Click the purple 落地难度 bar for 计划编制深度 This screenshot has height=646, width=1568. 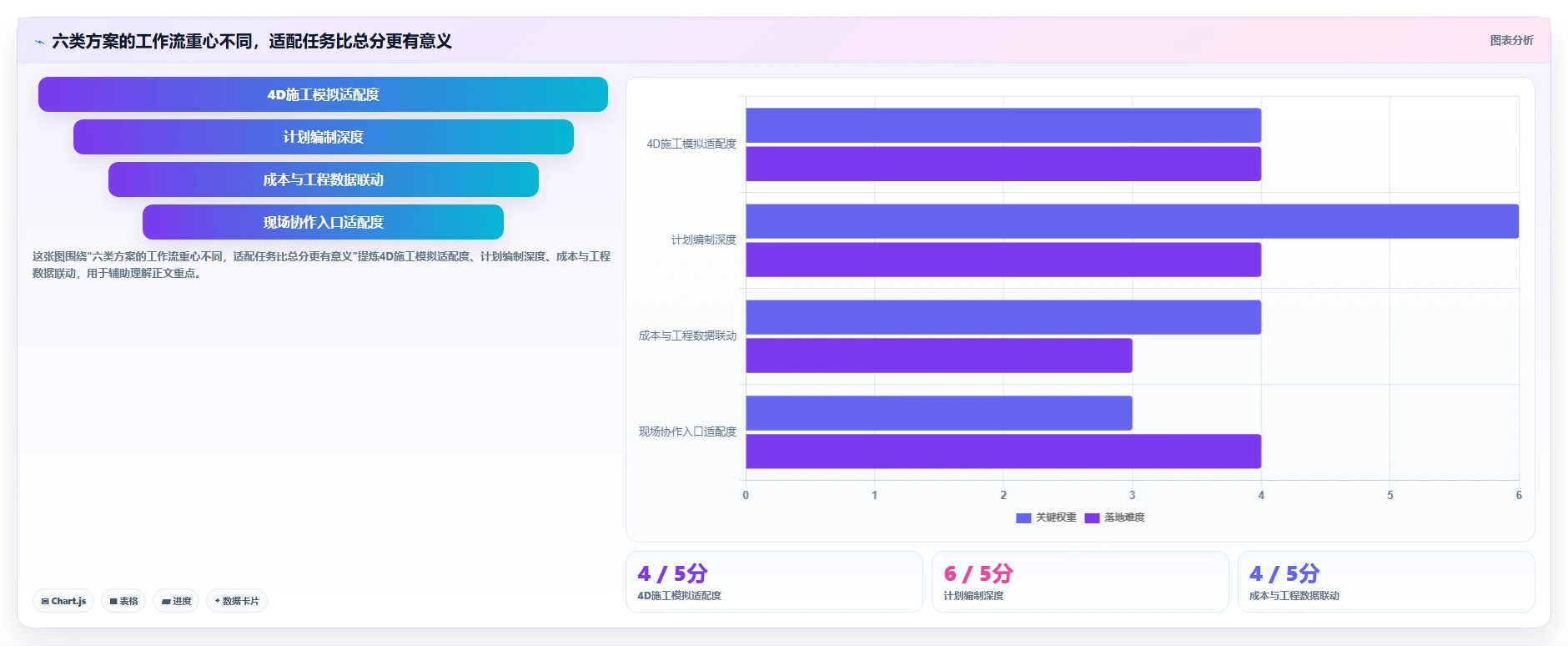point(1003,260)
